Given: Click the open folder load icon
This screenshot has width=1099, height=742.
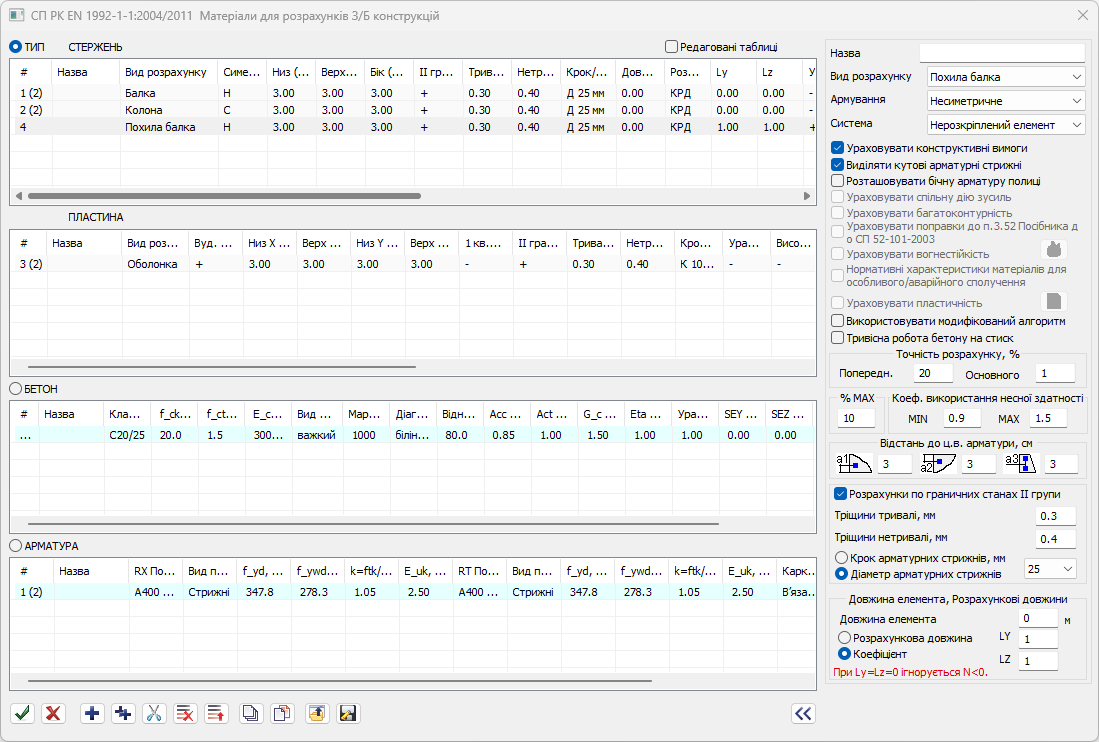Looking at the screenshot, I should tap(316, 713).
